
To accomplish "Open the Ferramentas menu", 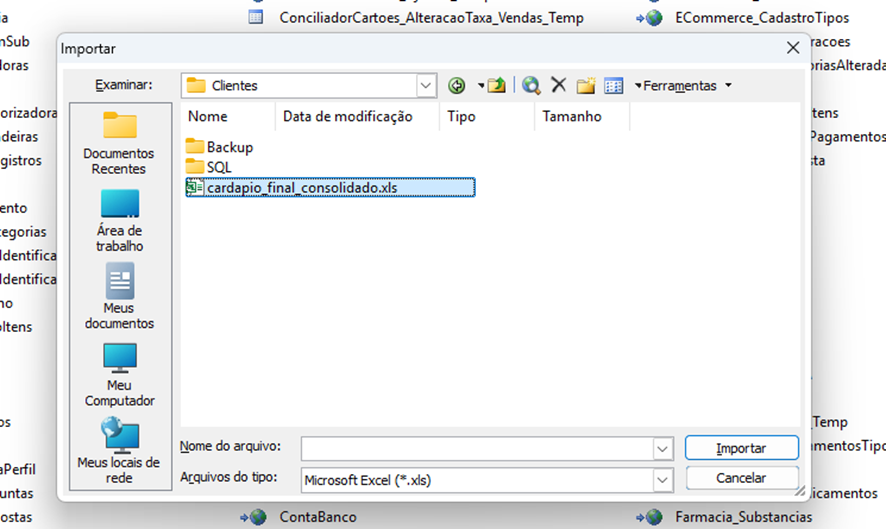I will point(683,86).
